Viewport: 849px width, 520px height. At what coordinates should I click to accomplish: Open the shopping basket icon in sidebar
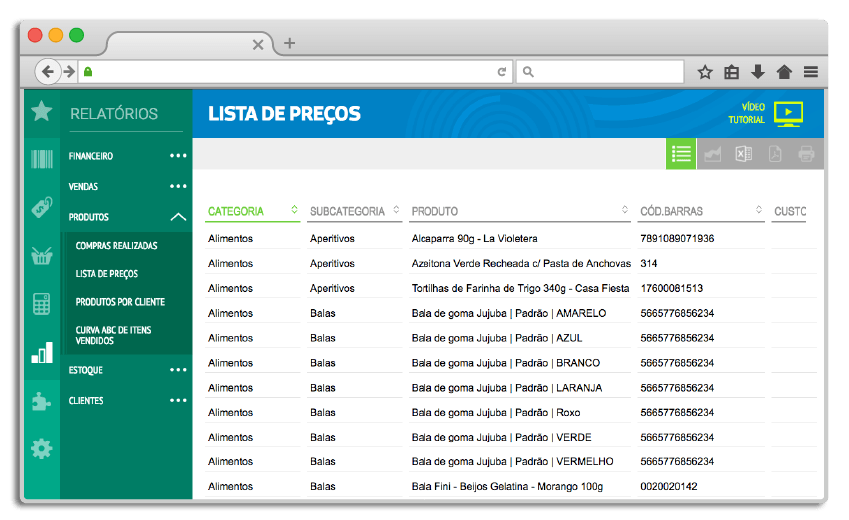tap(42, 256)
